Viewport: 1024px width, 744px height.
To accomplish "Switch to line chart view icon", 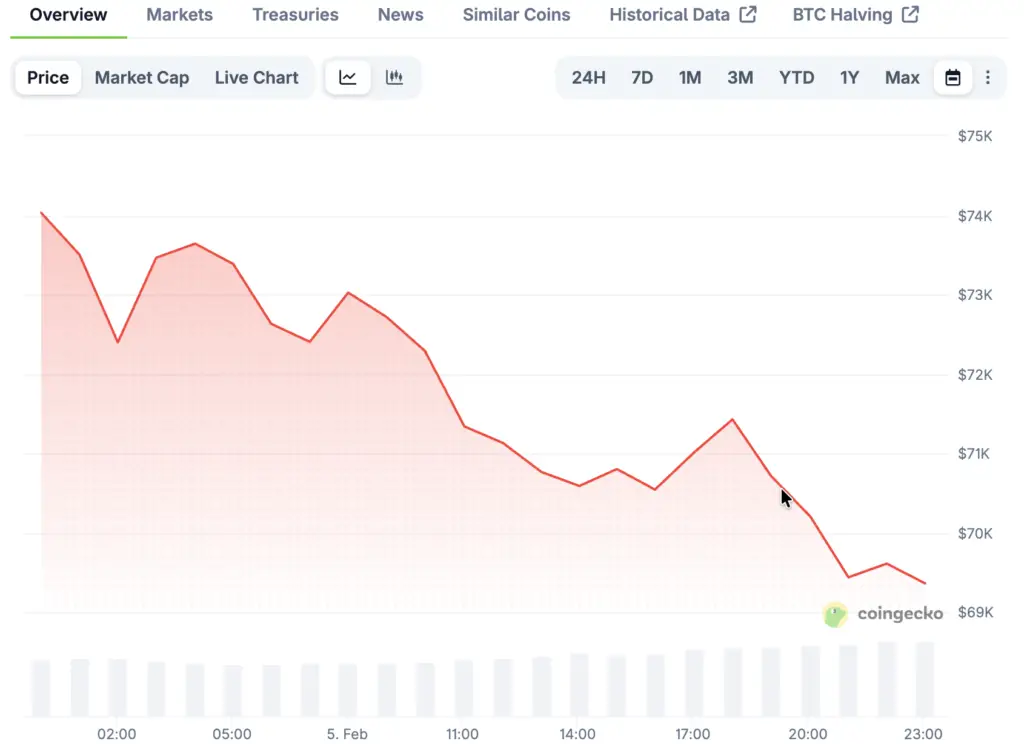I will (348, 78).
